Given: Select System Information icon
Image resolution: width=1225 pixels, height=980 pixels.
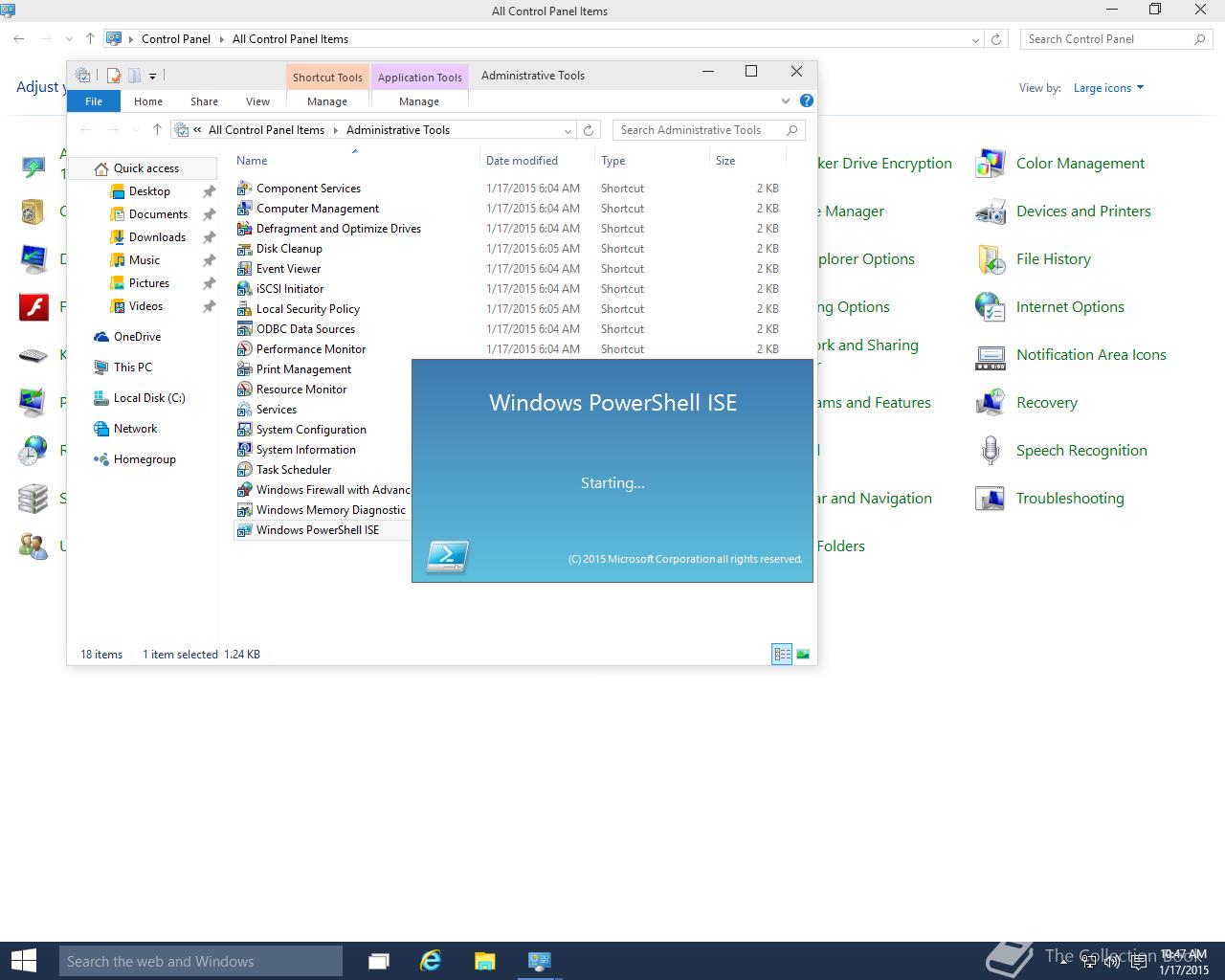Looking at the screenshot, I should (x=244, y=450).
